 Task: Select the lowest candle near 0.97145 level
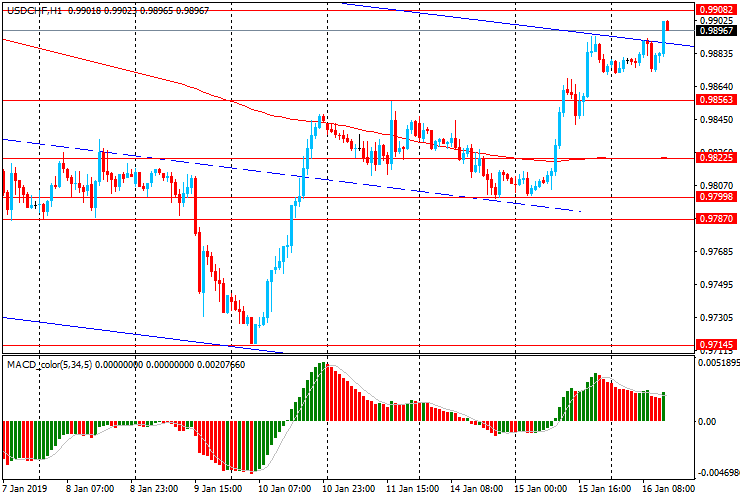254,331
